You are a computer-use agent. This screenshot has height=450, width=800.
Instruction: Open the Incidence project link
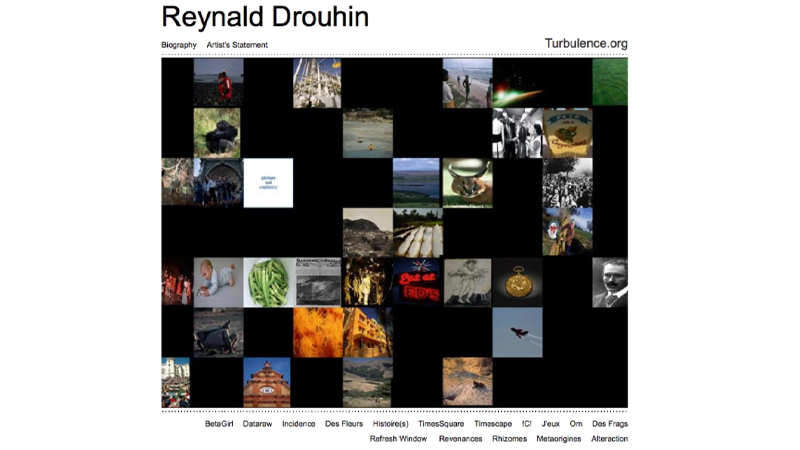click(x=298, y=423)
